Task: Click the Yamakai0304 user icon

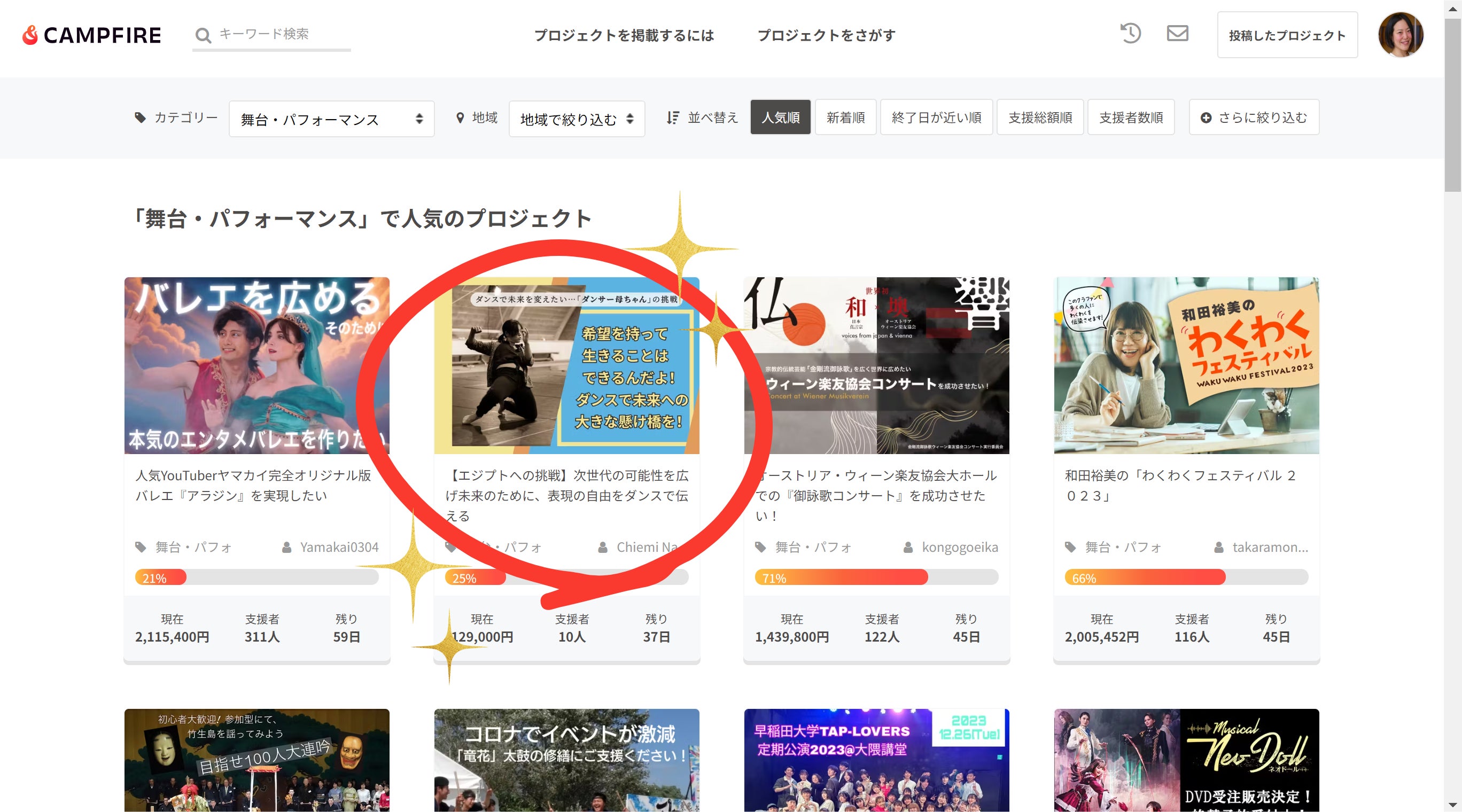Action: click(x=287, y=547)
